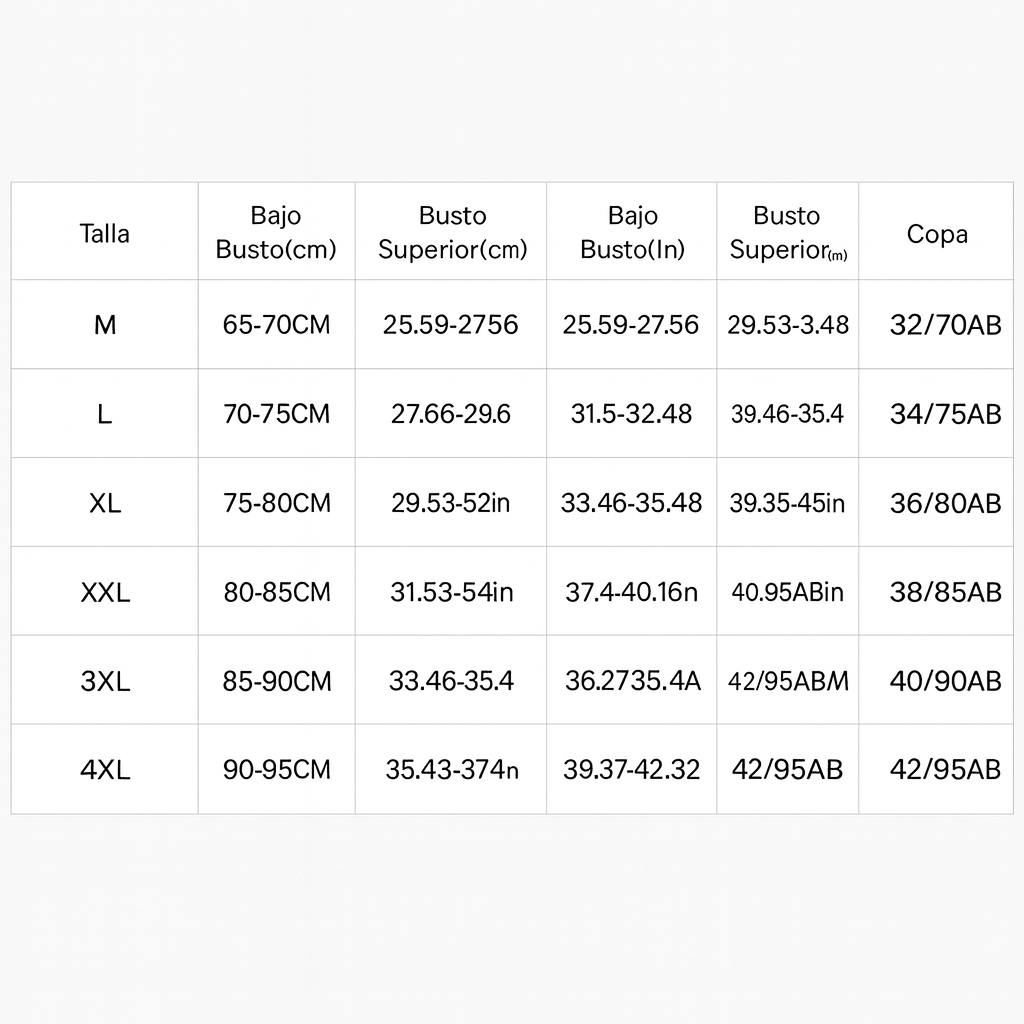Viewport: 1024px width, 1024px height.
Task: Select the 38/85AB cup cell
Action: tap(945, 592)
